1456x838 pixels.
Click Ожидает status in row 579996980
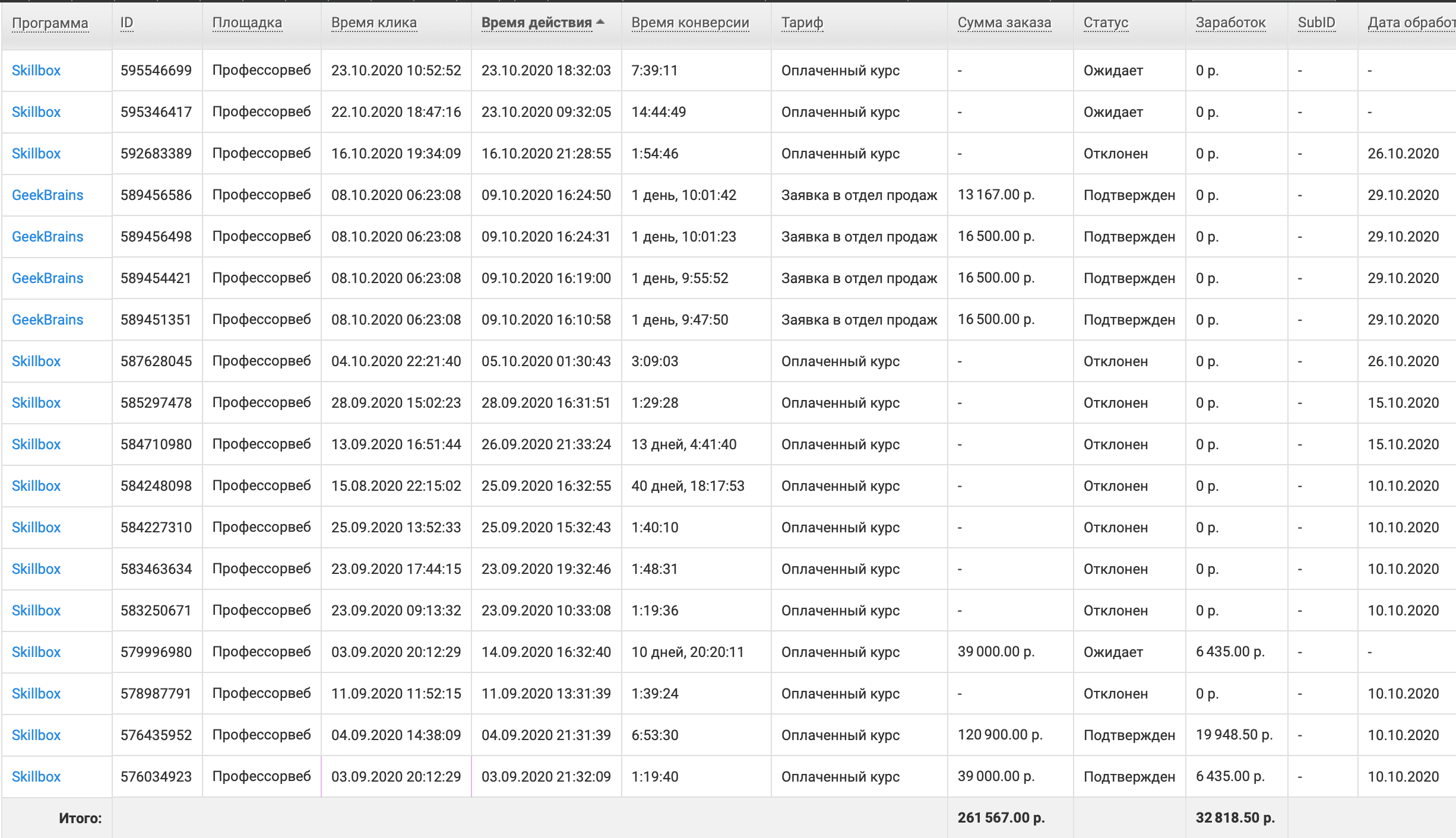tap(1113, 652)
